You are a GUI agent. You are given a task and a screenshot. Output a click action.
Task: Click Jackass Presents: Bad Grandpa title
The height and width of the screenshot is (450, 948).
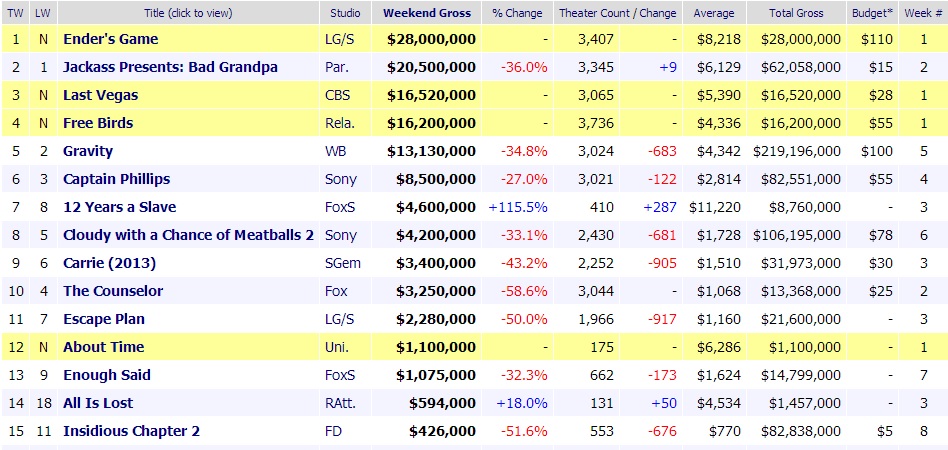170,67
